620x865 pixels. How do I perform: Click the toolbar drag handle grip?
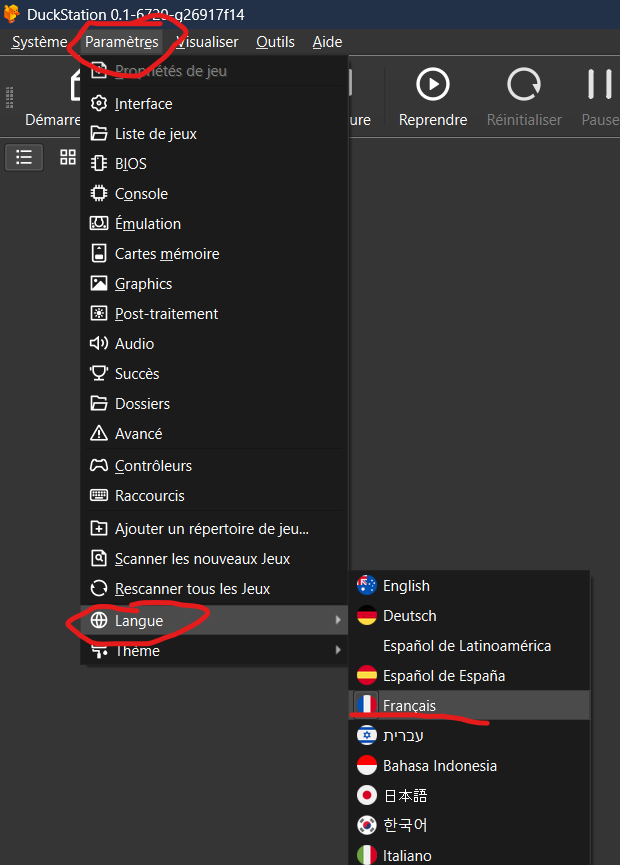point(9,98)
